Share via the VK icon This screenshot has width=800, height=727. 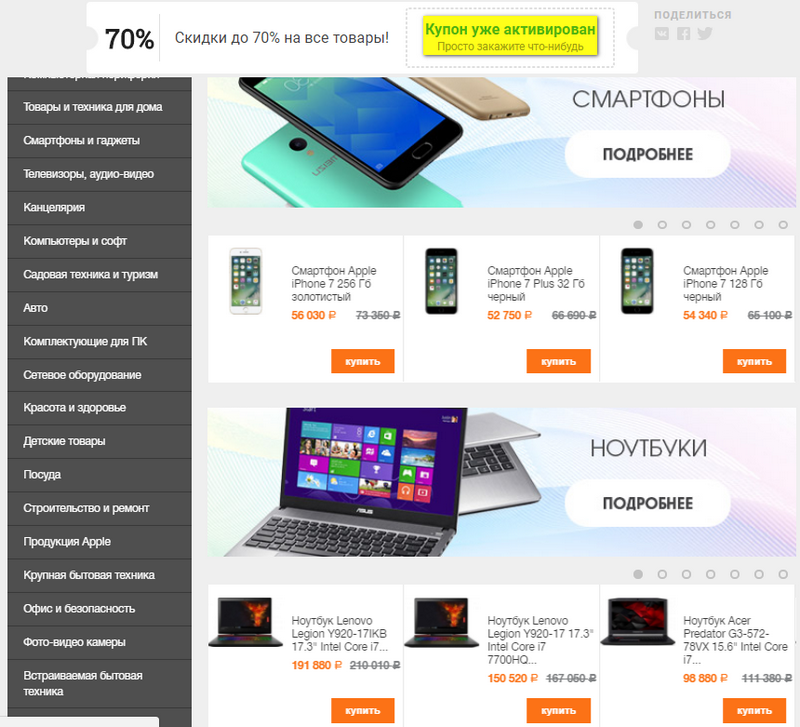662,34
